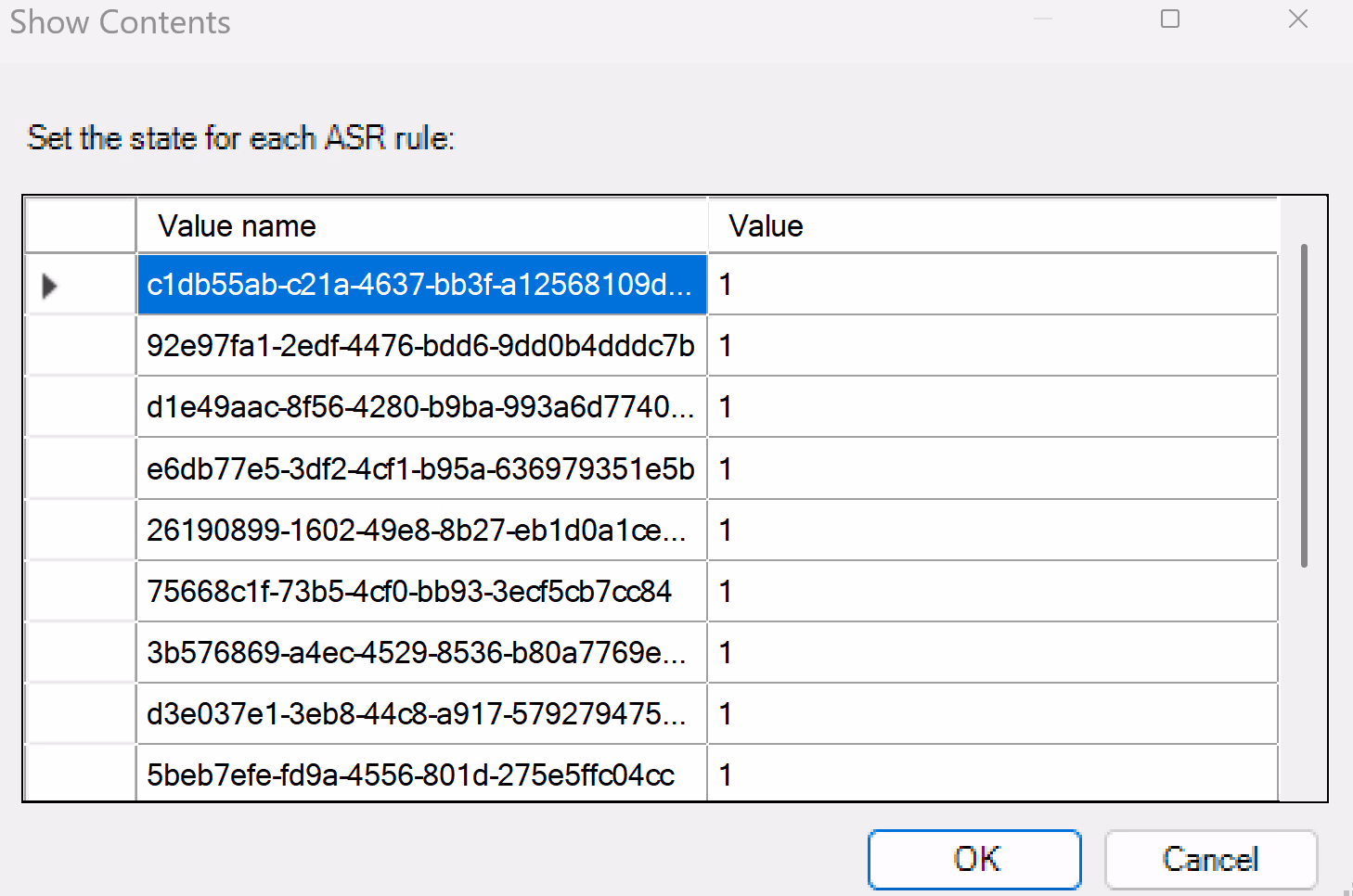Screen dimensions: 1353x896
Task: Maximize the Show Contents window
Action: [x=1170, y=19]
